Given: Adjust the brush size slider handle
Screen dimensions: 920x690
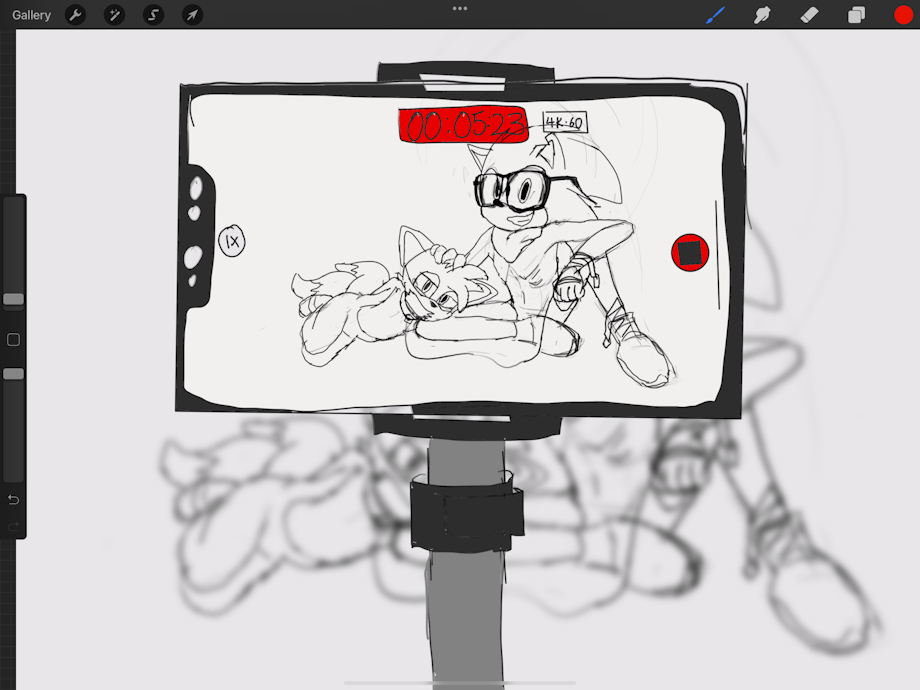Looking at the screenshot, I should click(13, 299).
